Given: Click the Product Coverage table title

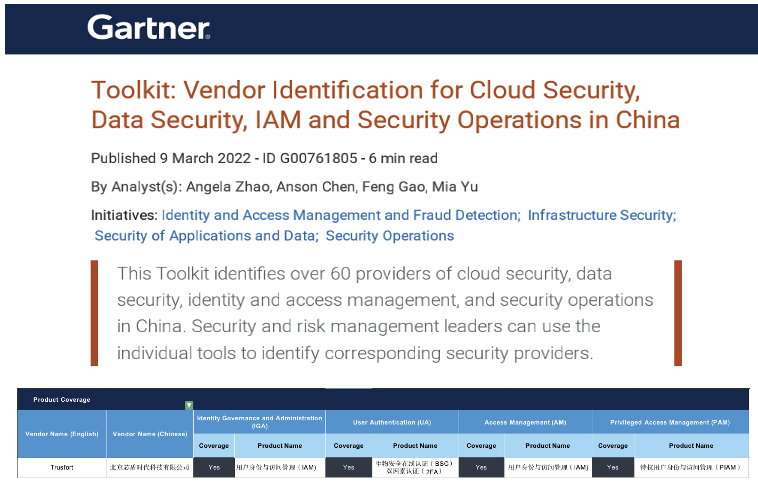Looking at the screenshot, I should 62,400.
